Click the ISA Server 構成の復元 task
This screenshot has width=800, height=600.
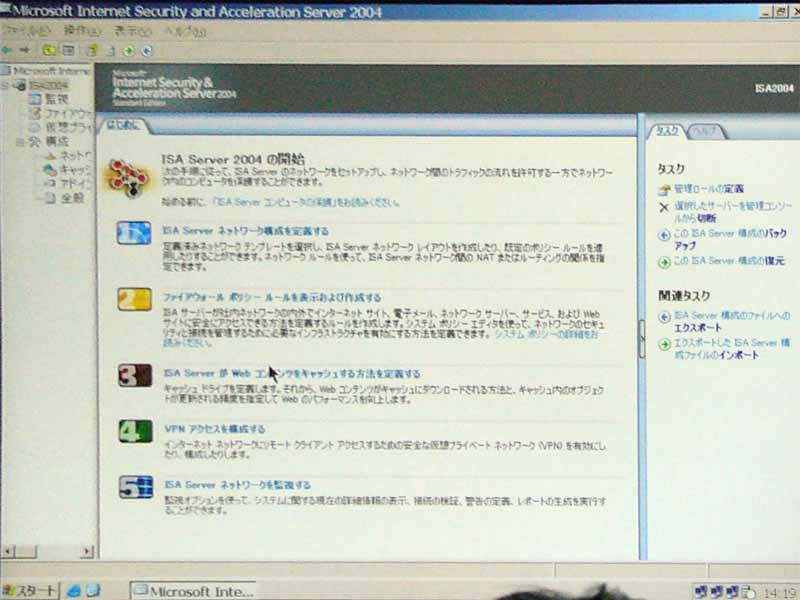tap(729, 261)
